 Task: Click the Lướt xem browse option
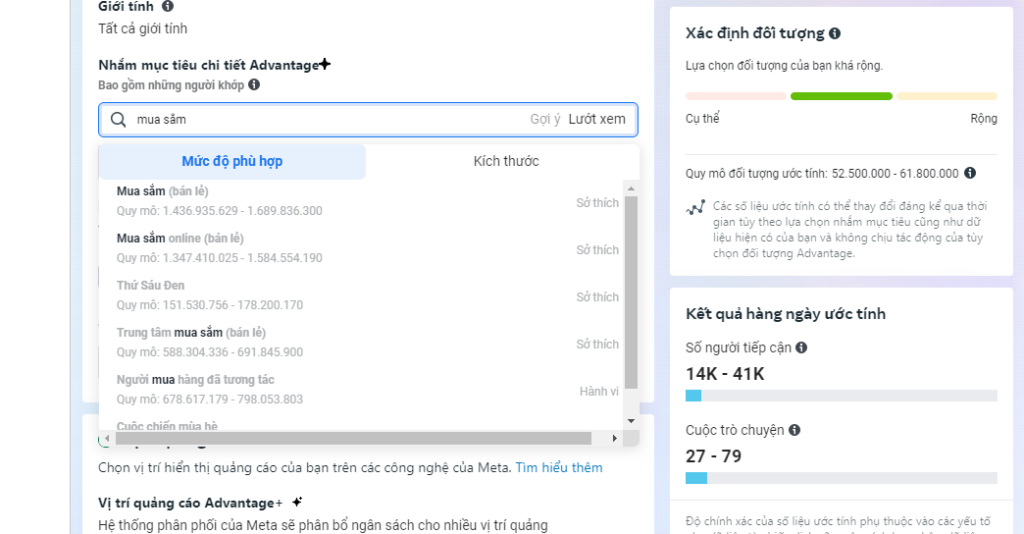coord(597,119)
